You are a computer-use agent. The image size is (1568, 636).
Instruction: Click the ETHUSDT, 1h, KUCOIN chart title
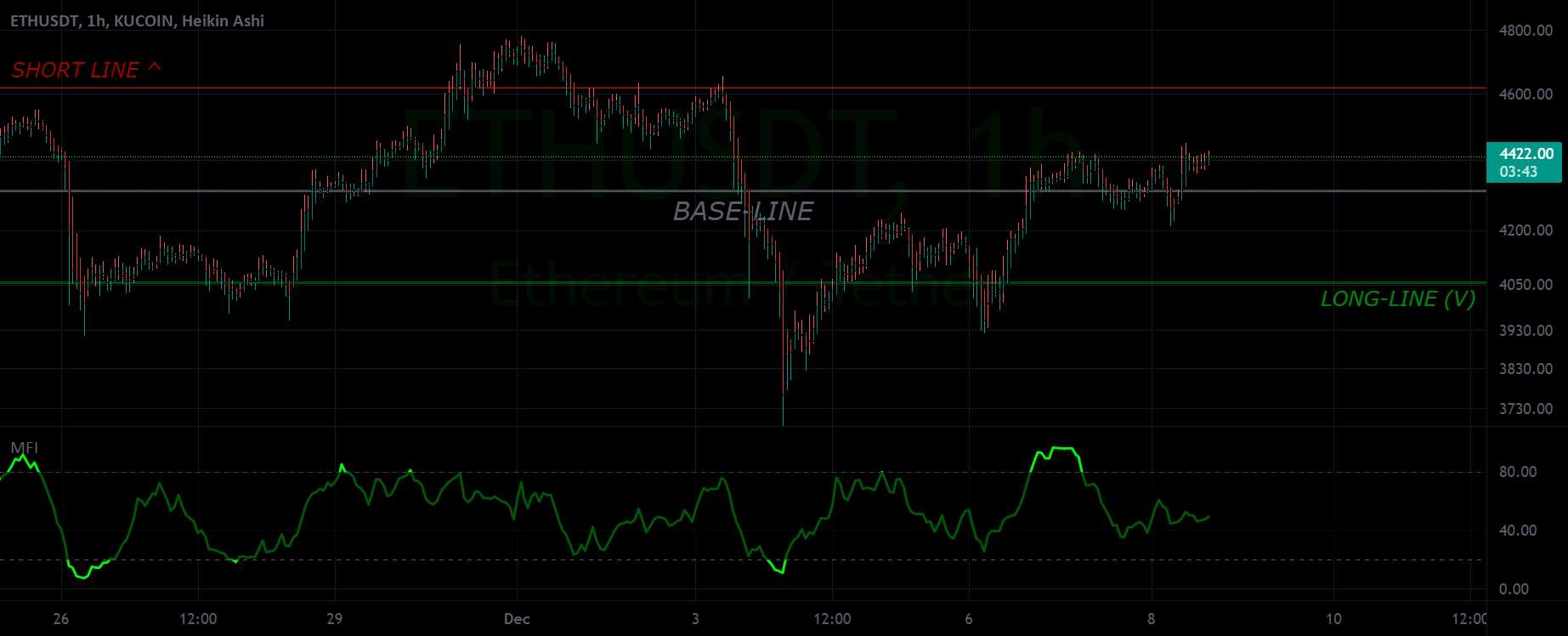point(137,20)
